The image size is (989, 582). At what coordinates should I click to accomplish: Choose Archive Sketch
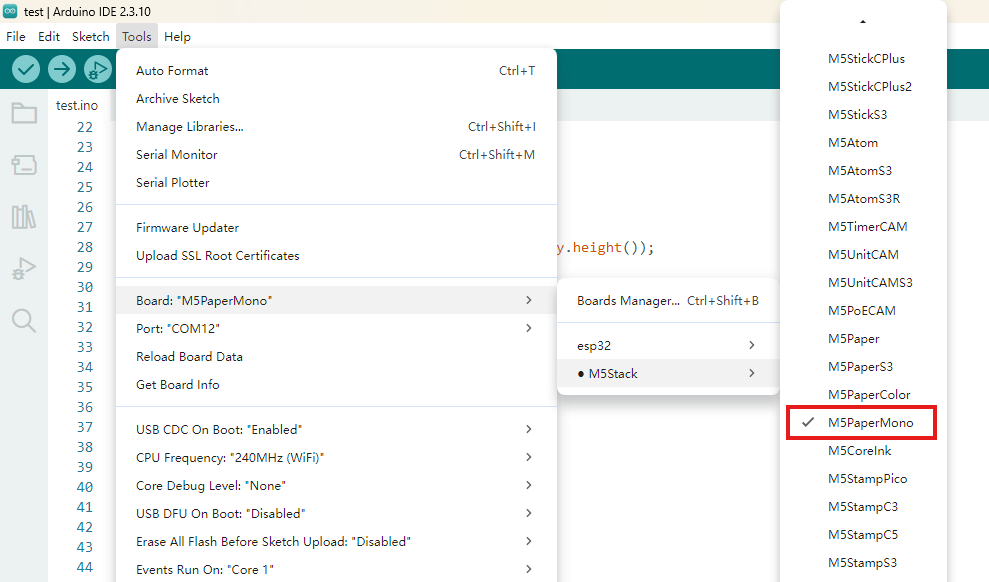pyautogui.click(x=336, y=98)
